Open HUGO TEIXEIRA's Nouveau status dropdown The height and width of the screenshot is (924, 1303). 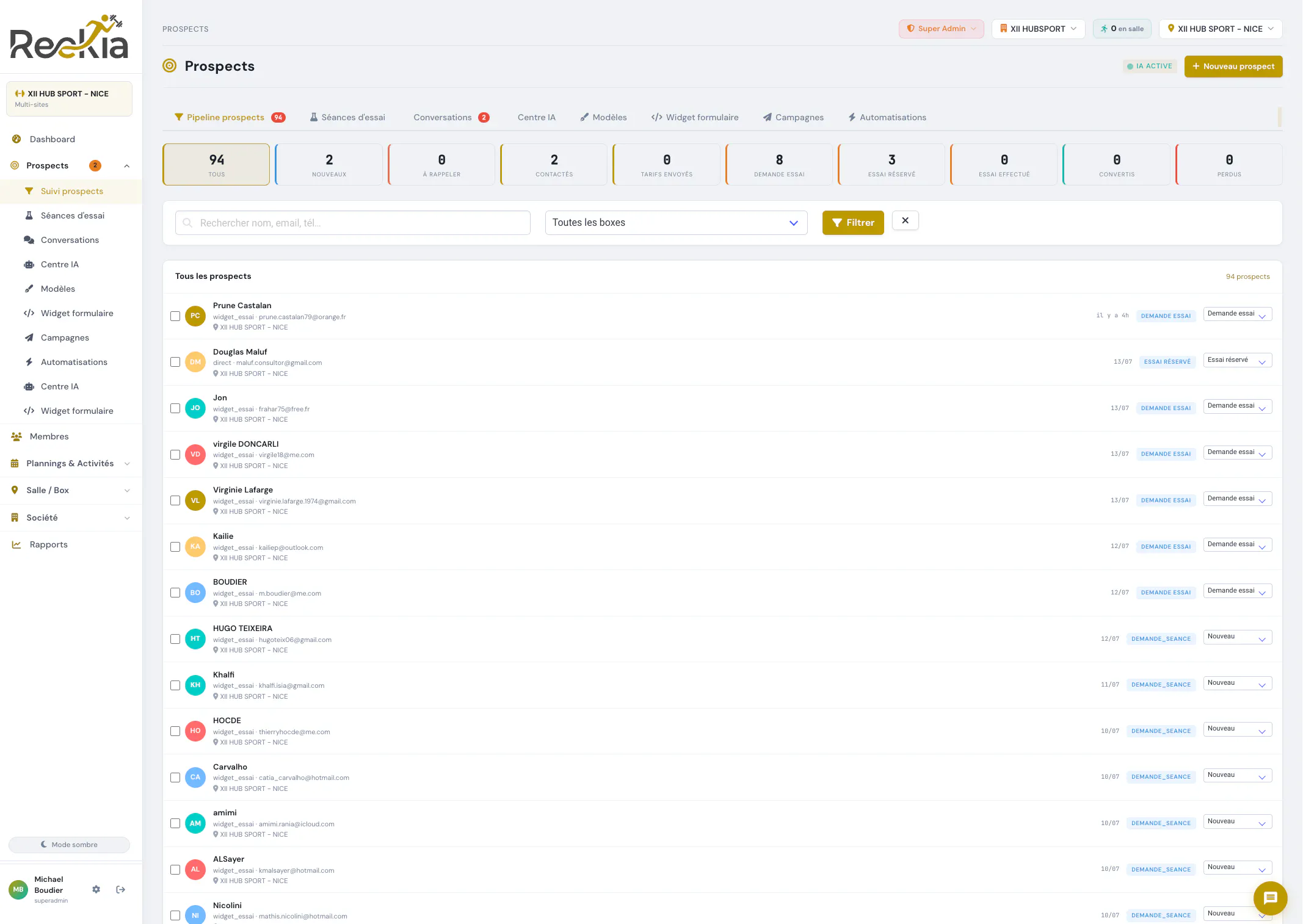point(1238,637)
